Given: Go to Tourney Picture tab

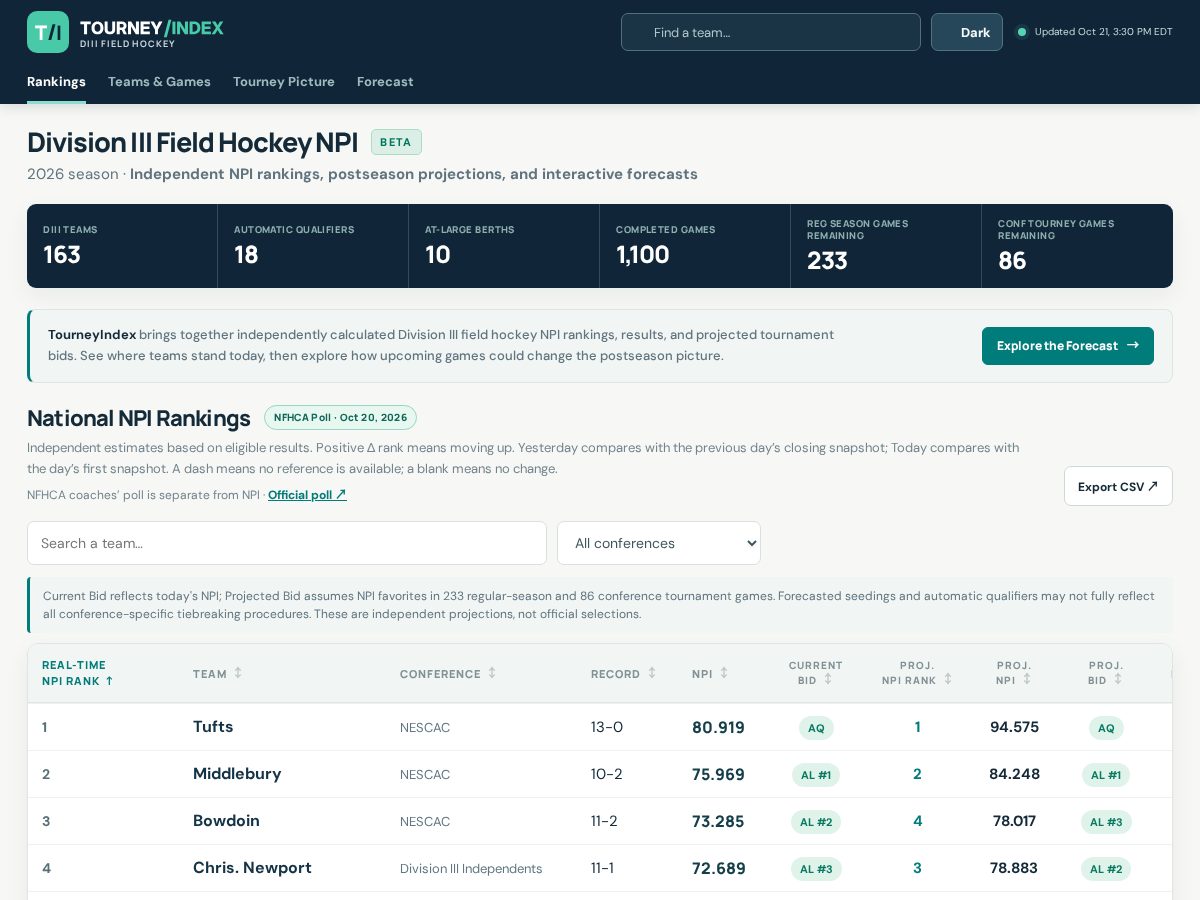Looking at the screenshot, I should point(284,82).
